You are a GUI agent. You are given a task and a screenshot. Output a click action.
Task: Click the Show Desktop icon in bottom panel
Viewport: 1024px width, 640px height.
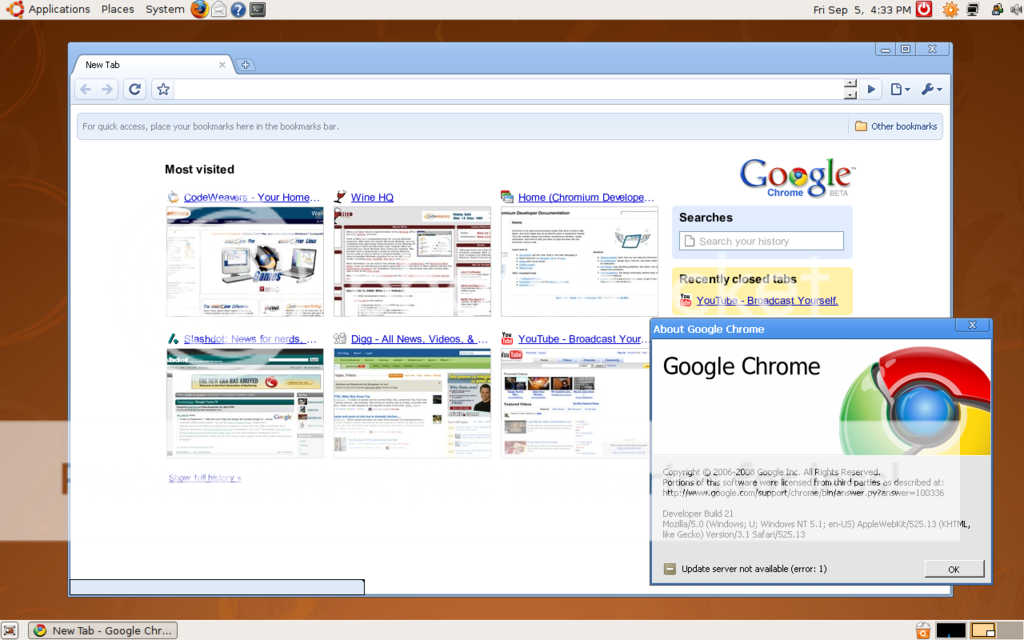(x=9, y=630)
